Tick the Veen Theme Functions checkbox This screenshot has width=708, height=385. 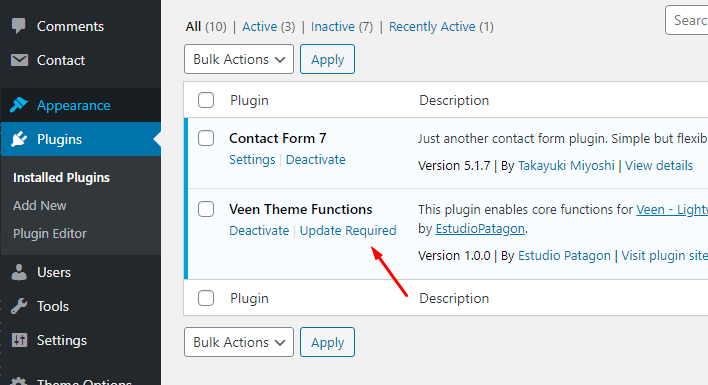(206, 209)
